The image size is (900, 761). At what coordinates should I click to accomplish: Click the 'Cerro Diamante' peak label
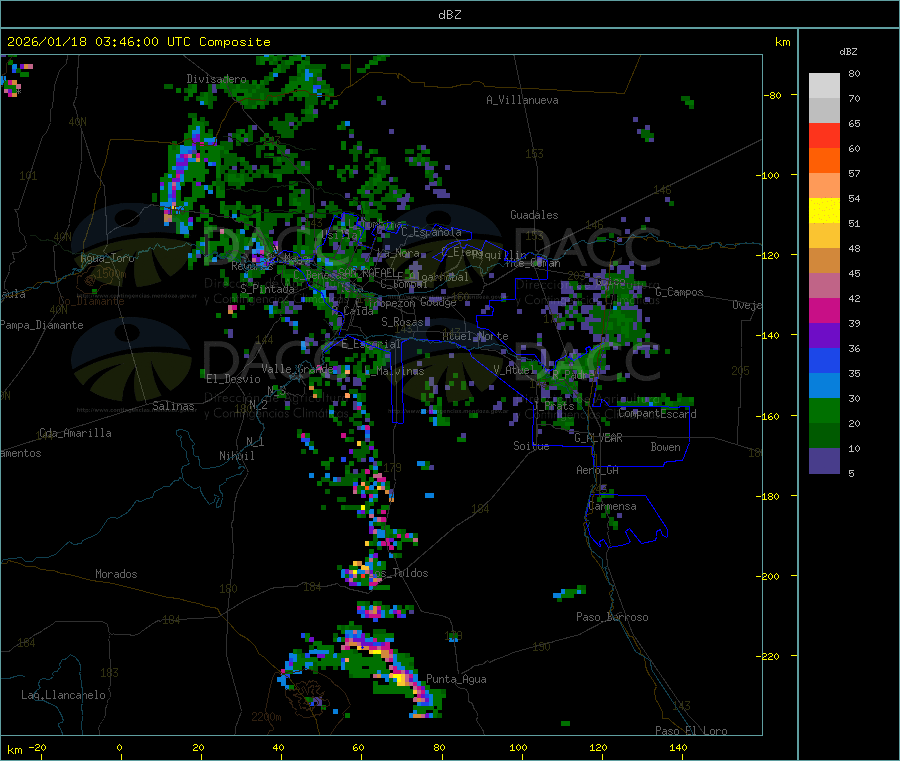91,301
